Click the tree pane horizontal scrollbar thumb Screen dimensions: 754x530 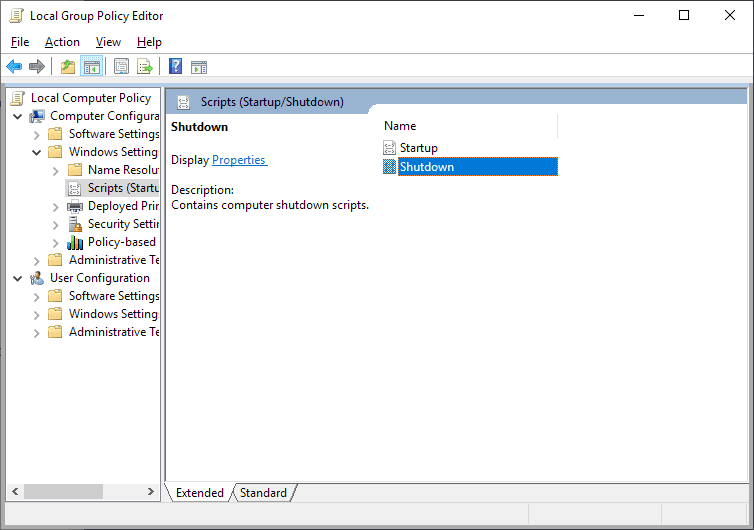point(63,491)
